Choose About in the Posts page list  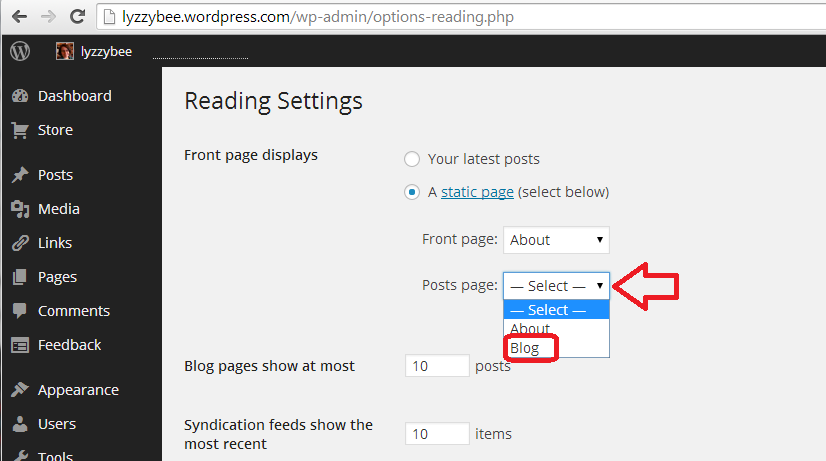(x=530, y=329)
